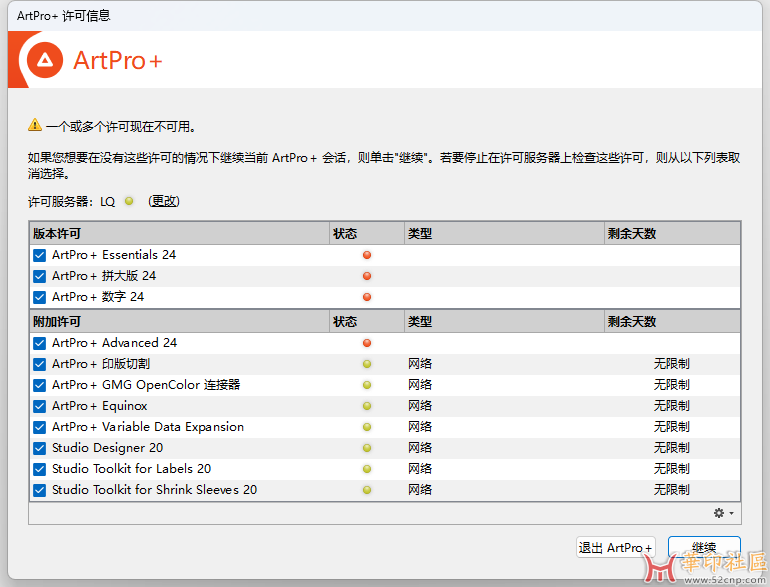Click green status dot for Shrink Sleeves 20
This screenshot has height=587, width=770.
367,490
